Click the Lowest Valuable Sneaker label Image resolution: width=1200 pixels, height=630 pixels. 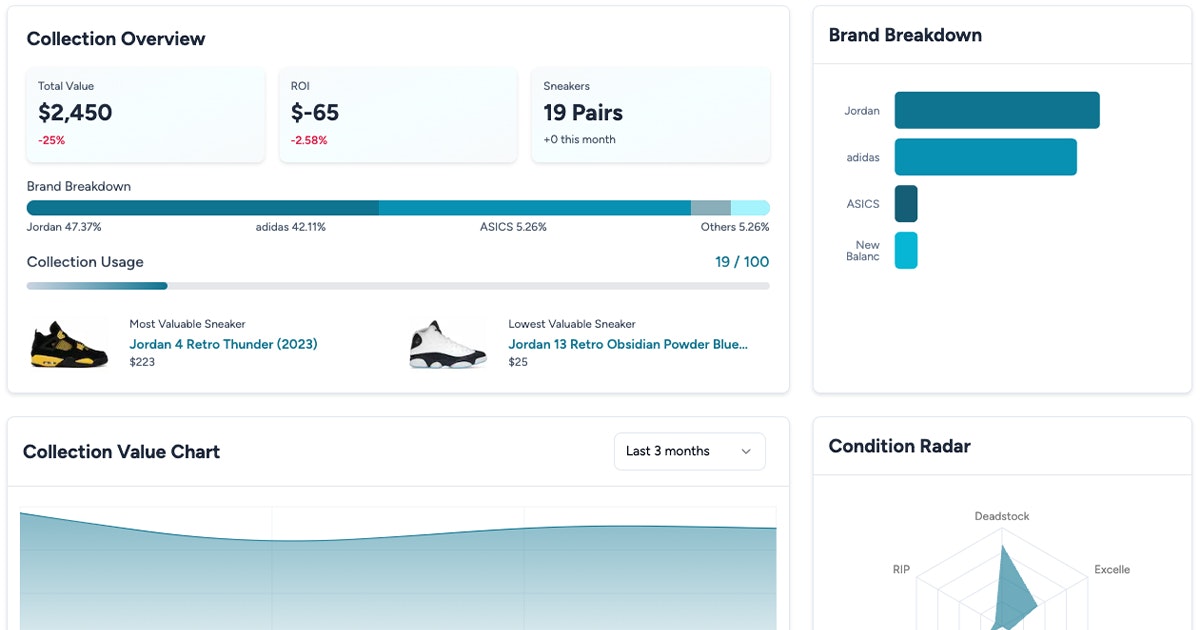(x=572, y=324)
